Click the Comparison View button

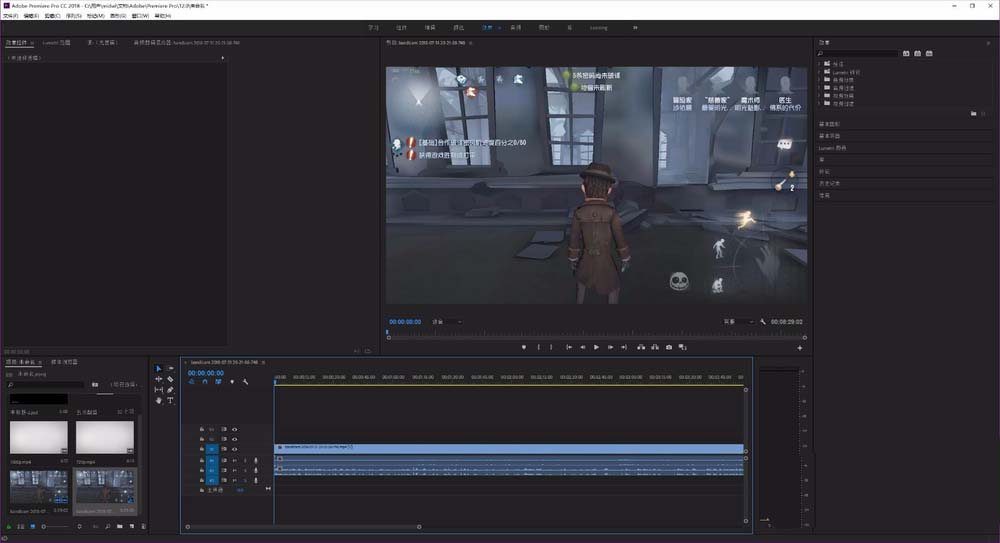[x=682, y=347]
